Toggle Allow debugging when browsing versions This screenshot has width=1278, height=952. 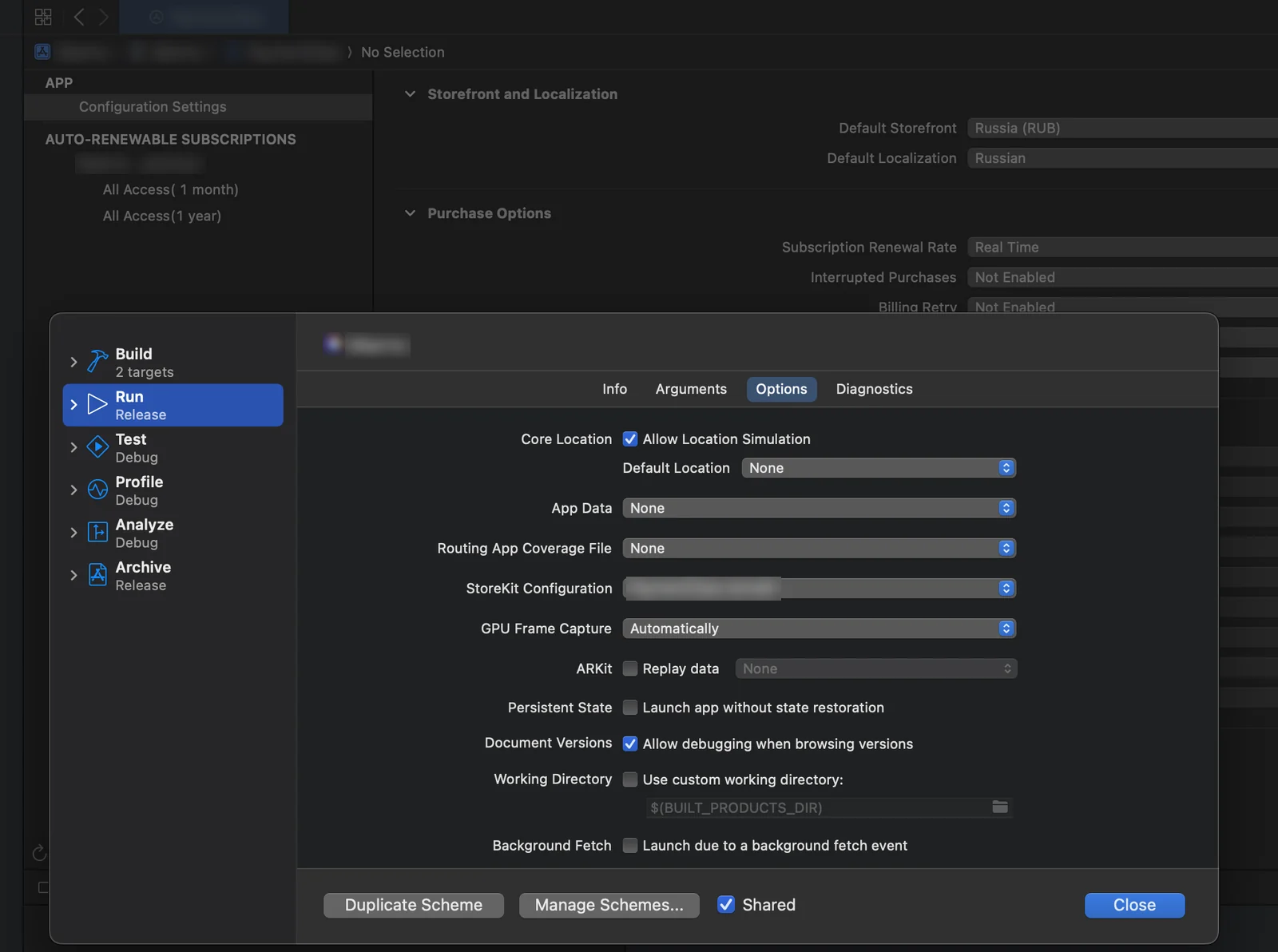[630, 744]
